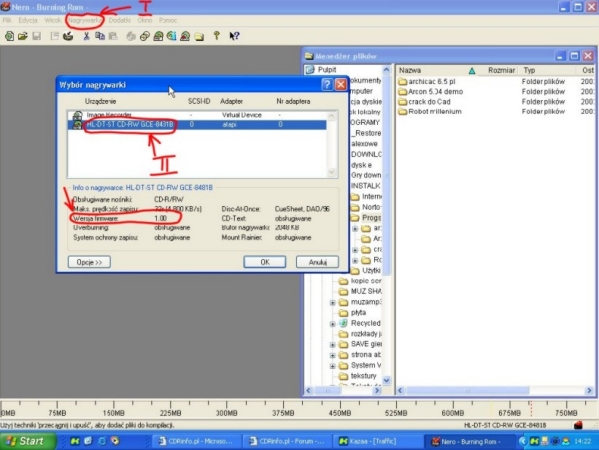This screenshot has height=450, width=599.
Task: Switch to CDRinfo.pl - Microso... taskbar button
Action: click(196, 441)
